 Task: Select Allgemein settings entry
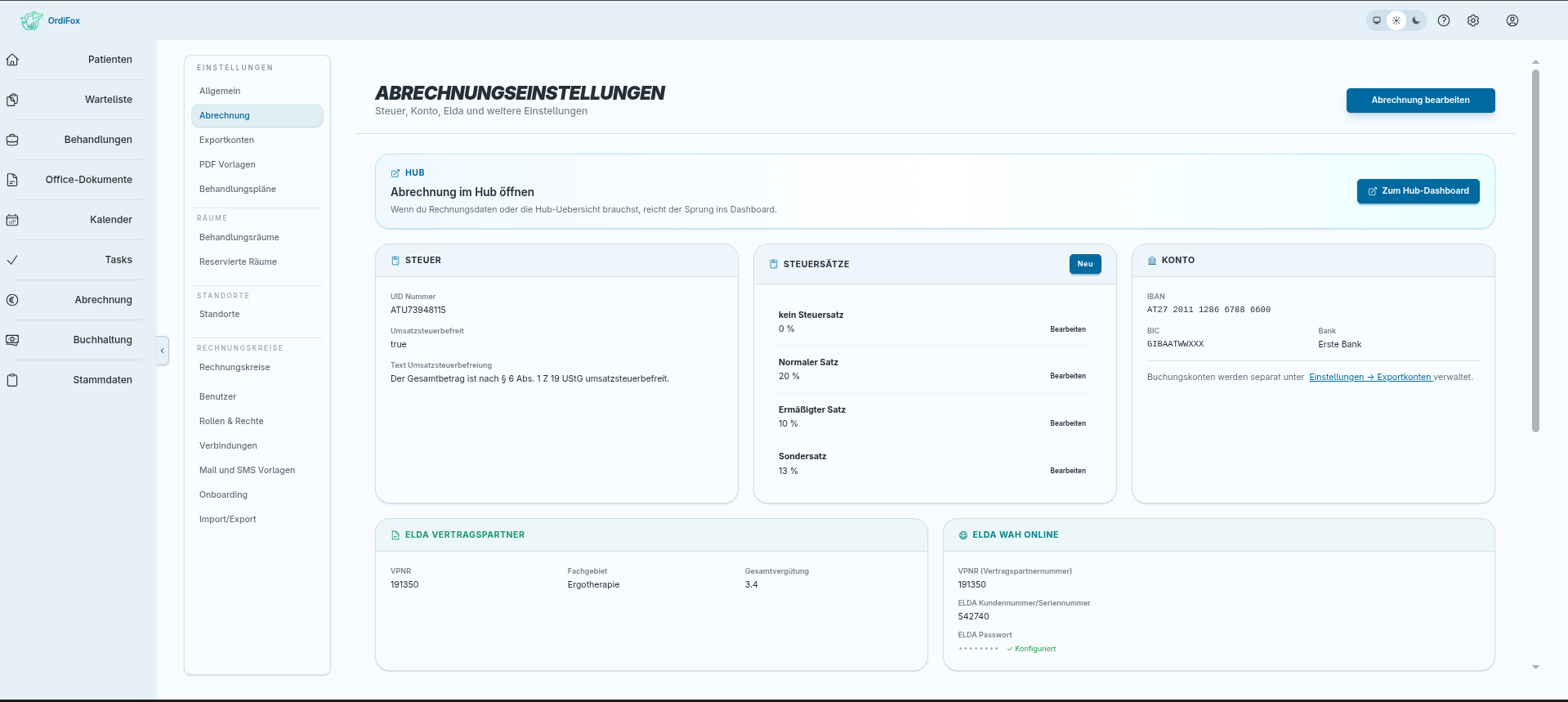(x=257, y=91)
